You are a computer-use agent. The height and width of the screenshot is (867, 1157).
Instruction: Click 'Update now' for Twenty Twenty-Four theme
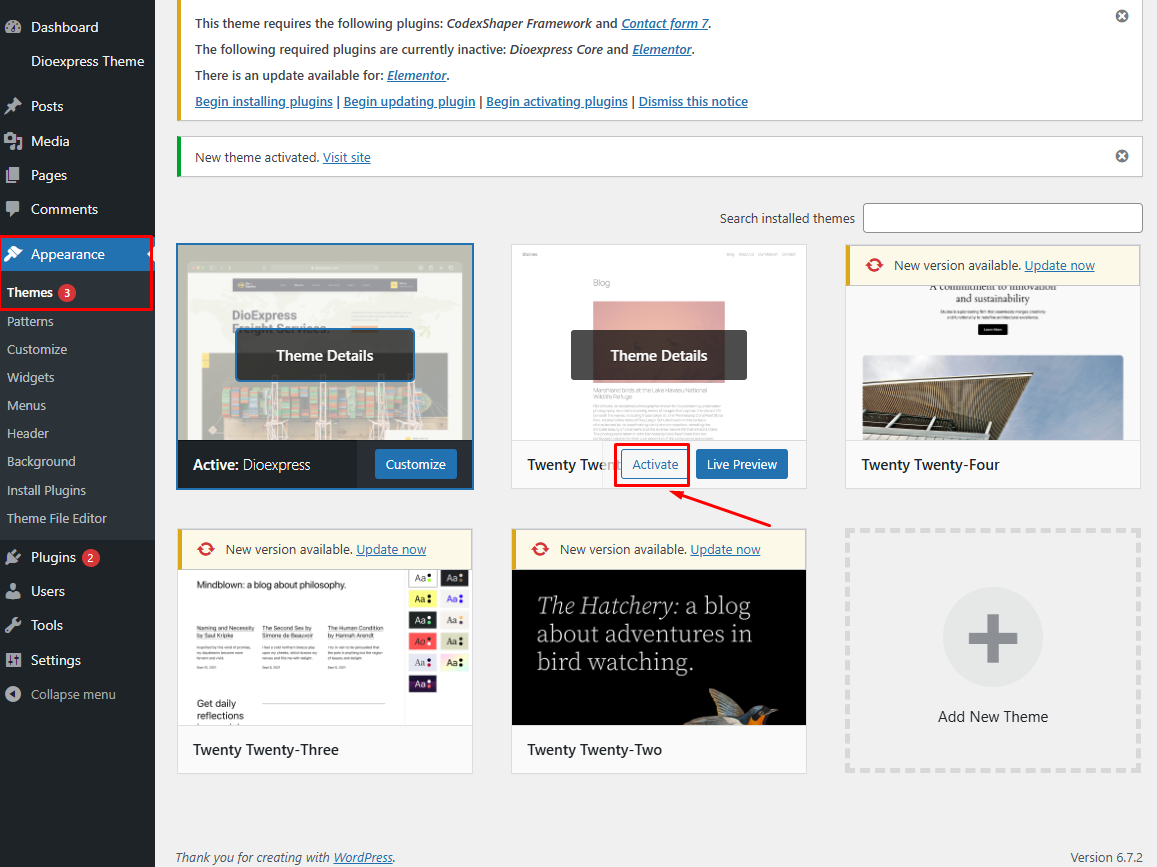click(x=1059, y=265)
